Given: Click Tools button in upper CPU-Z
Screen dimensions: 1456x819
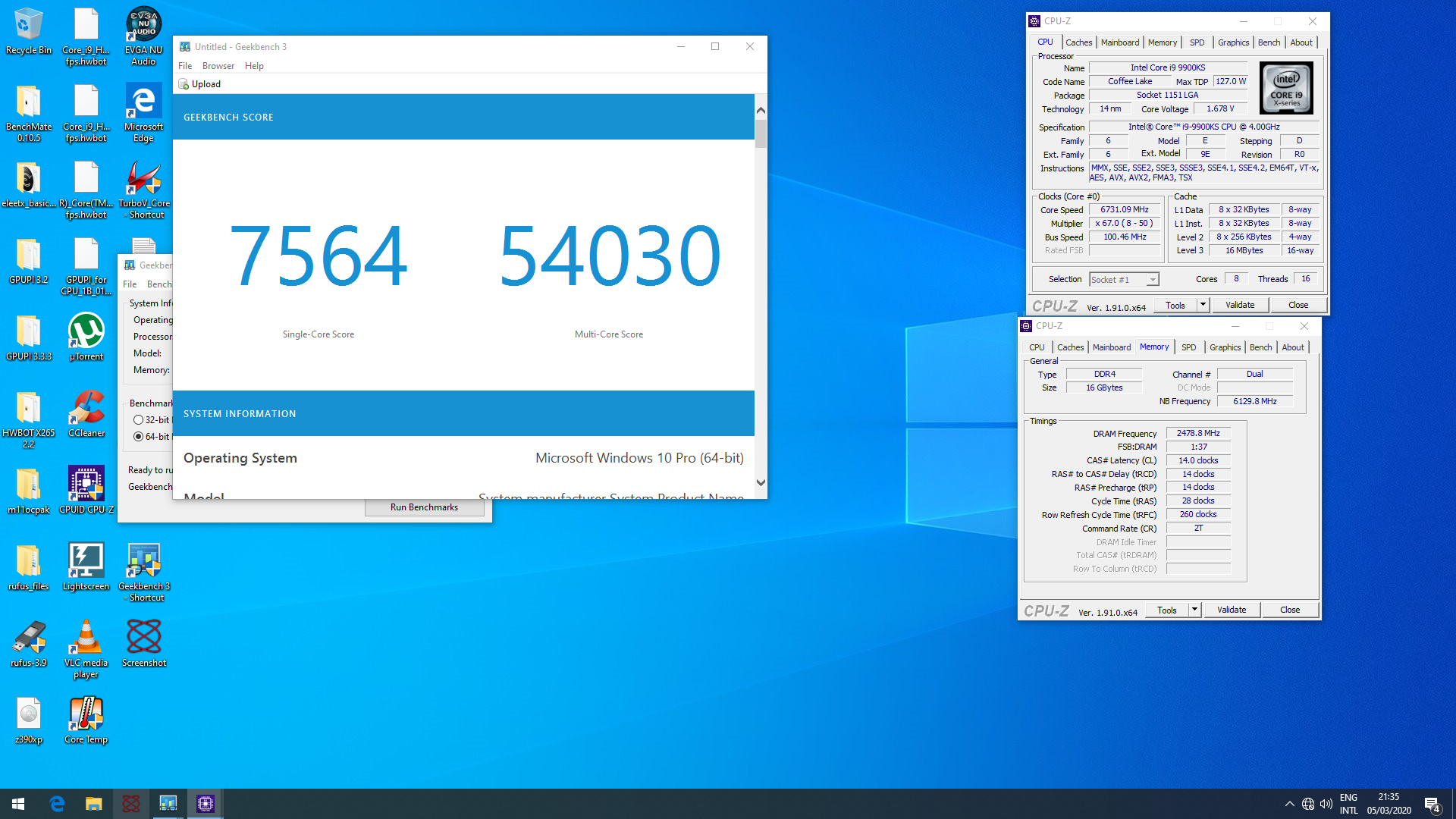Looking at the screenshot, I should (1175, 305).
